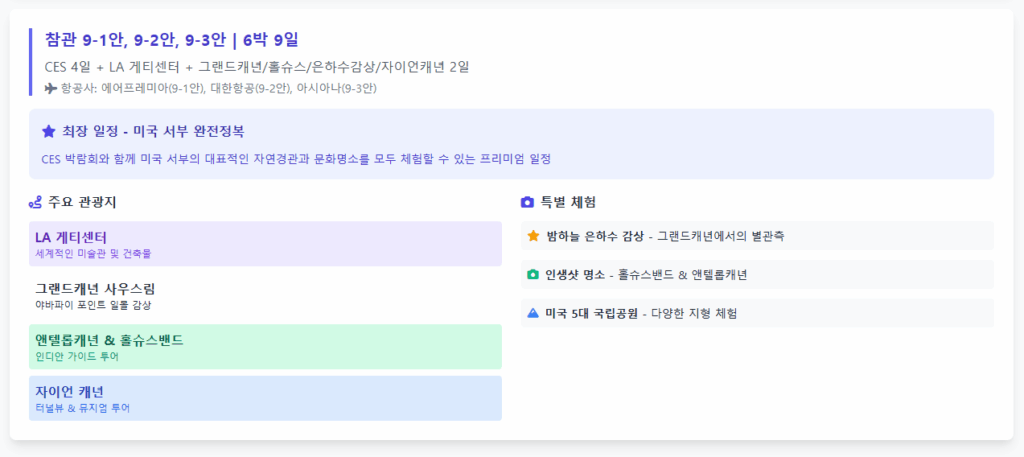Click the 참관 9-1안, 9-2안, 9-3안 heading
This screenshot has height=457, width=1024.
pos(172,40)
